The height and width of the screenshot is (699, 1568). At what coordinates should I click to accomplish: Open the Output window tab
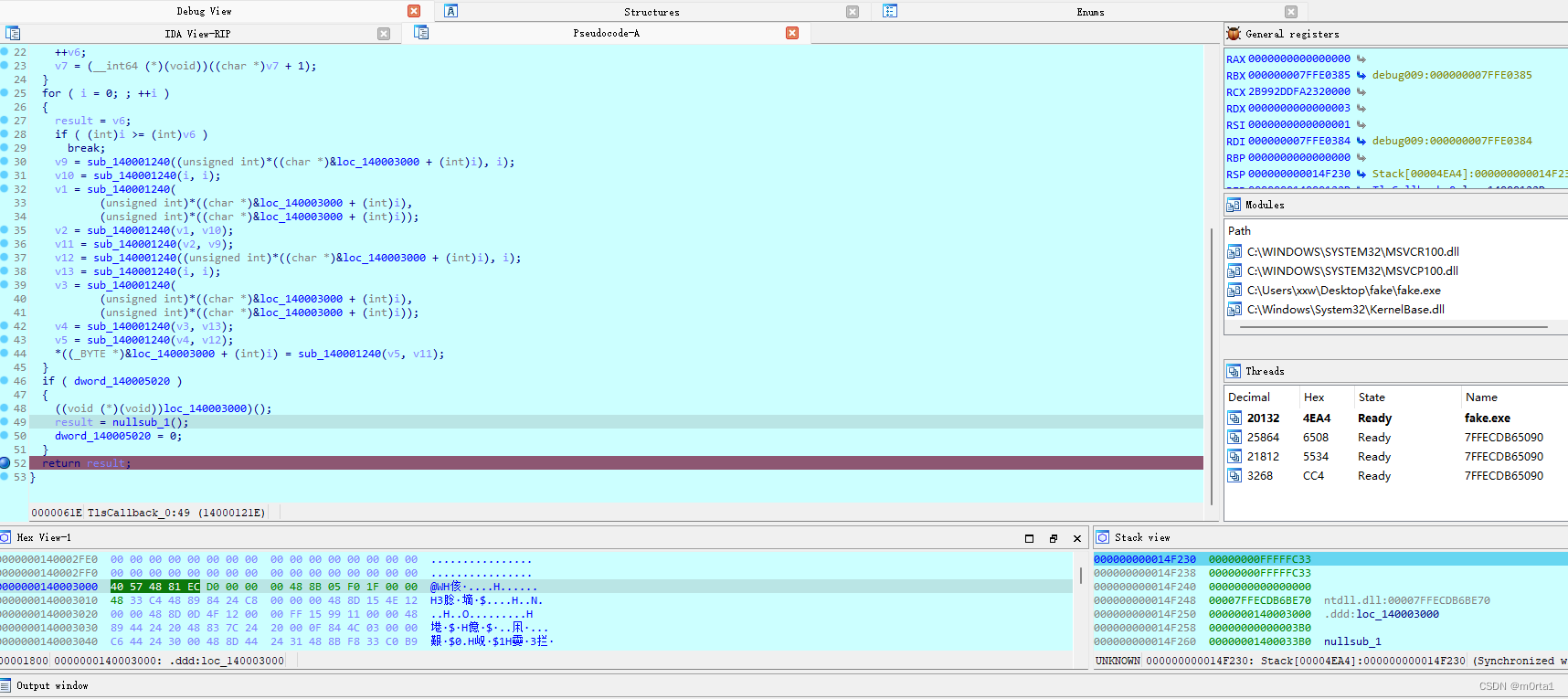point(52,685)
